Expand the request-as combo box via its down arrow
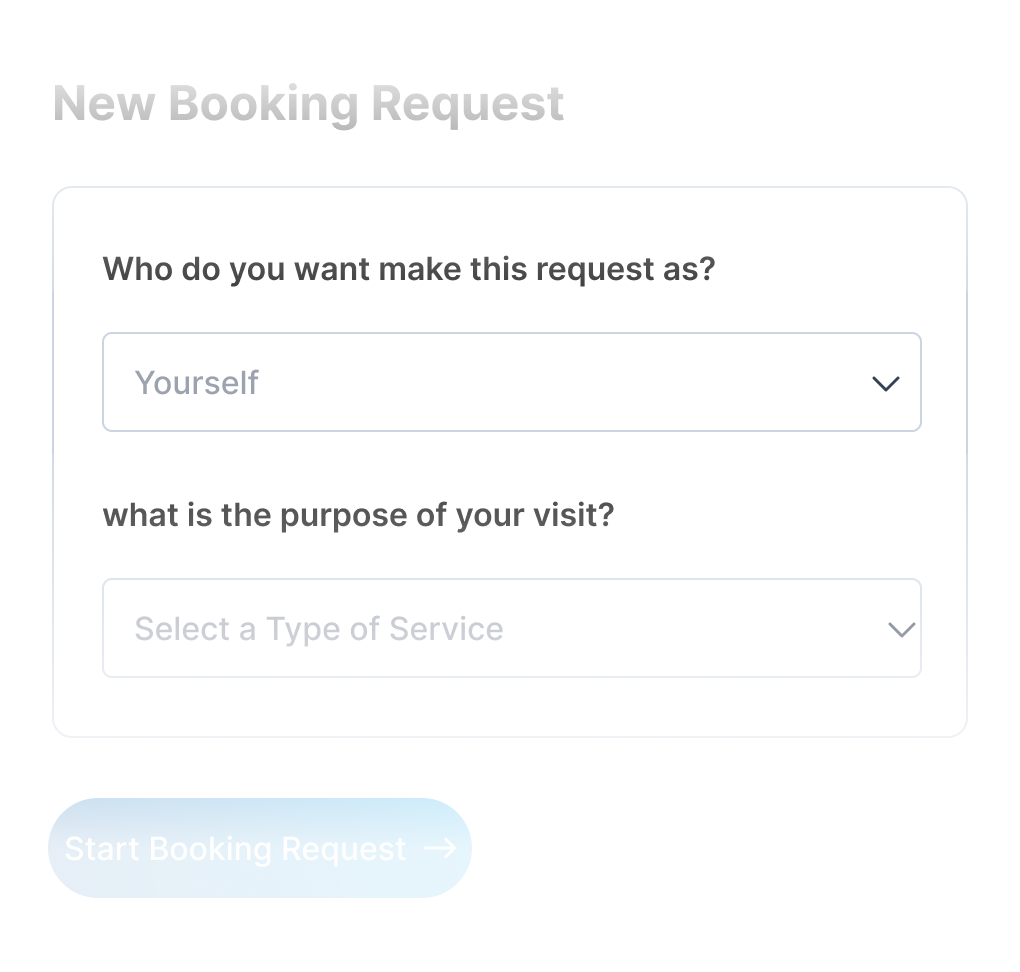This screenshot has width=1020, height=972. pyautogui.click(x=886, y=383)
